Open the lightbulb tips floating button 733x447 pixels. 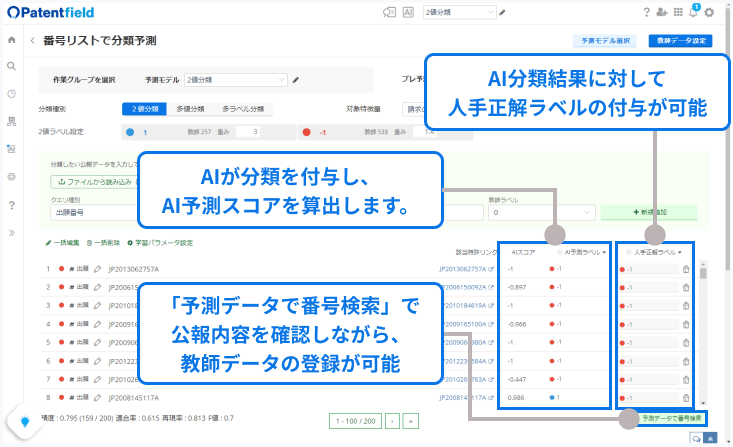click(25, 422)
